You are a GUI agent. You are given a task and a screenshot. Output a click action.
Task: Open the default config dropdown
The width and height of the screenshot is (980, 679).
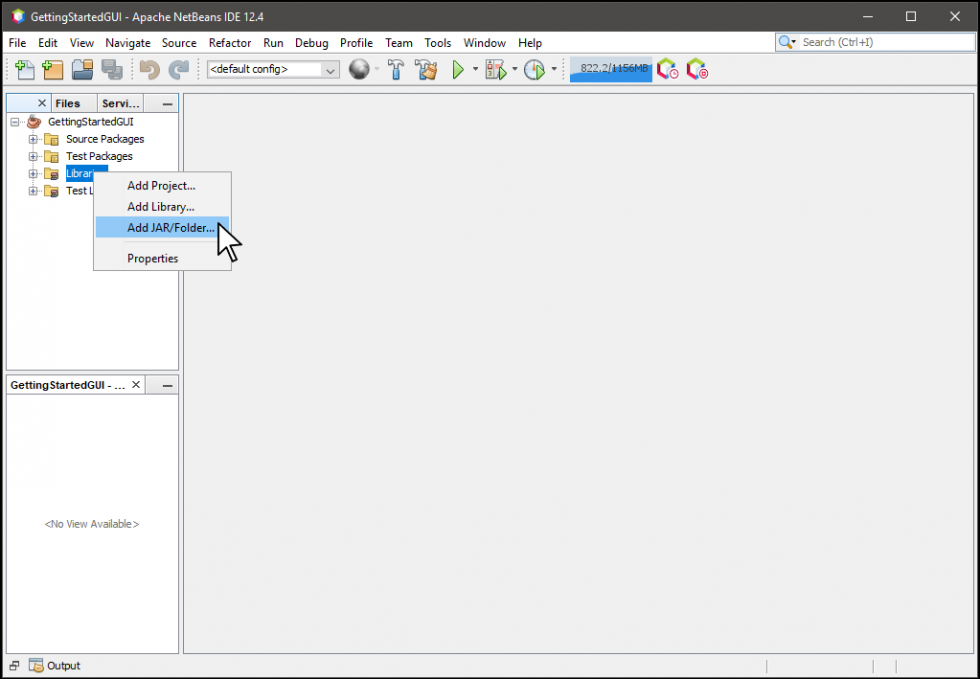[330, 69]
